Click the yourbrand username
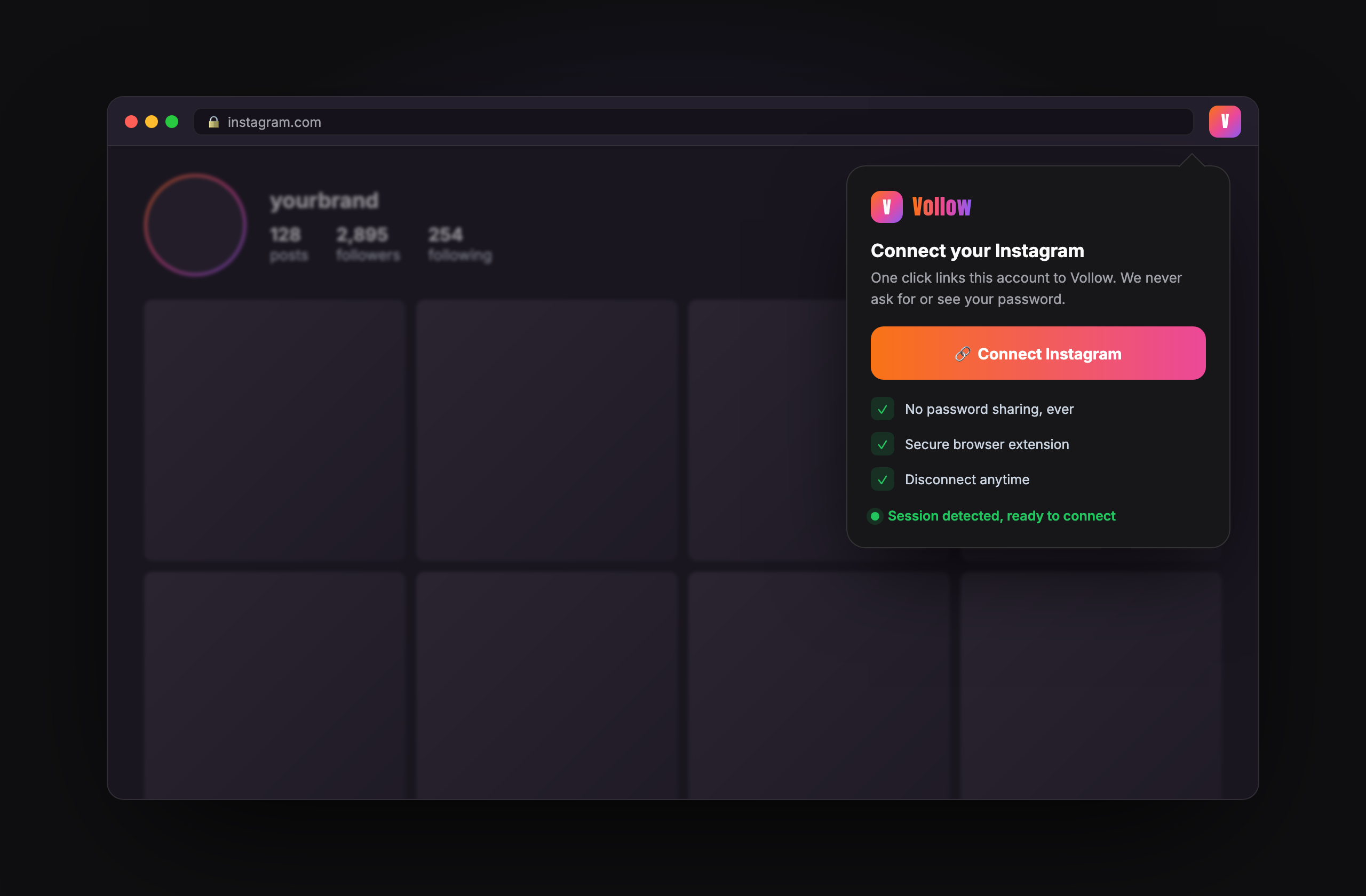Screen dimensions: 1366x896 coord(324,201)
